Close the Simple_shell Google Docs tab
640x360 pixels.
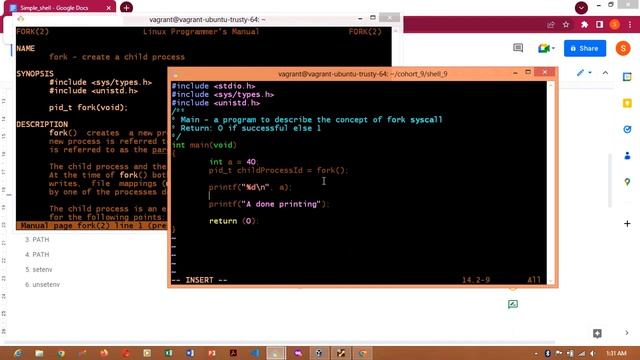[109, 8]
